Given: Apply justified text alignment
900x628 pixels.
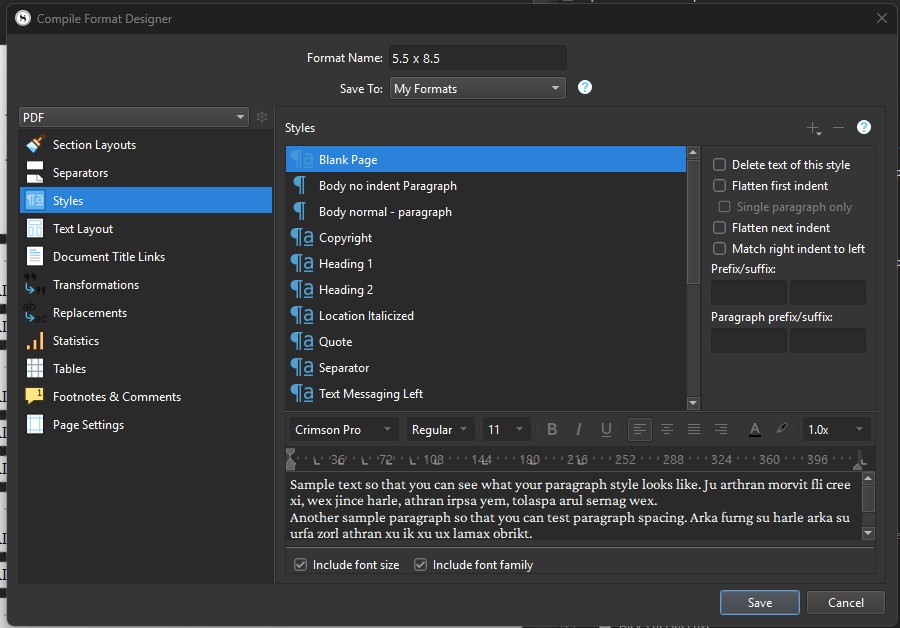Looking at the screenshot, I should (694, 429).
